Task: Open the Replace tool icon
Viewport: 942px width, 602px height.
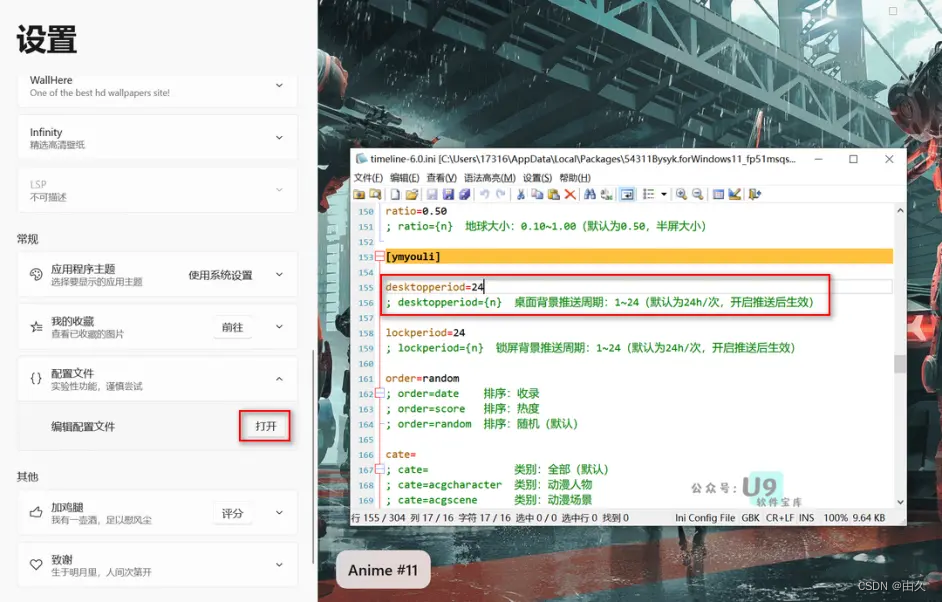Action: pyautogui.click(x=606, y=194)
